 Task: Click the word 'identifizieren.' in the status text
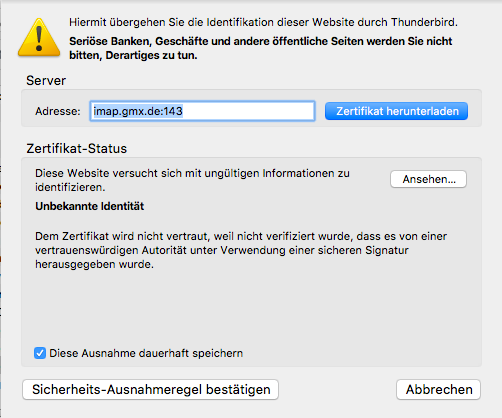coord(70,187)
